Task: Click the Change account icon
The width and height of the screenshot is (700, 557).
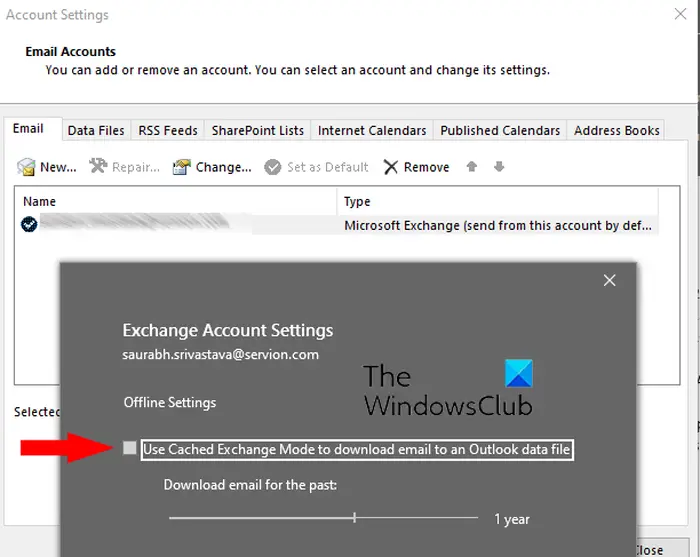Action: (181, 167)
